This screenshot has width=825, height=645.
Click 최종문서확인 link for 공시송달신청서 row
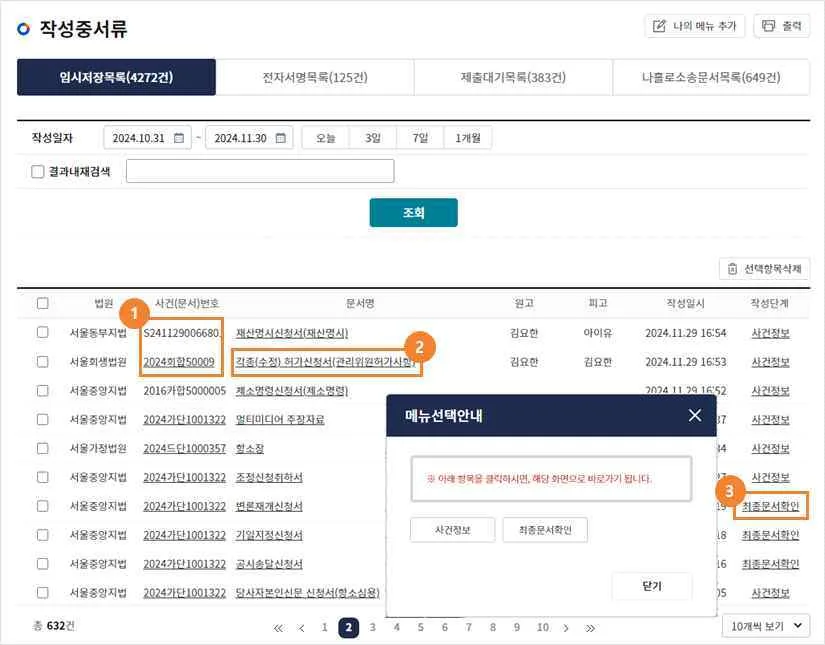click(770, 564)
